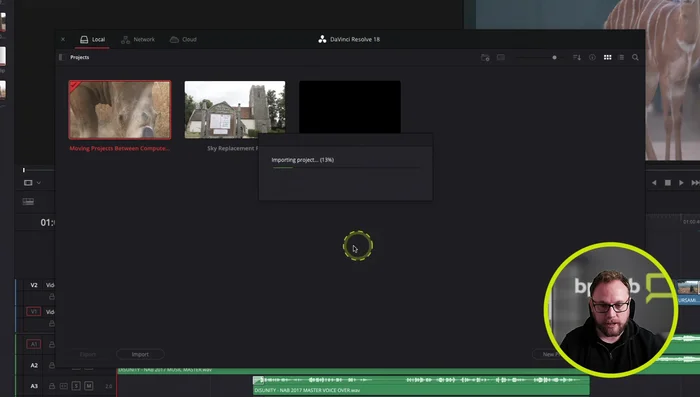Screen dimensions: 700x397
Task: Select the V2 track header
Action: 34,285
